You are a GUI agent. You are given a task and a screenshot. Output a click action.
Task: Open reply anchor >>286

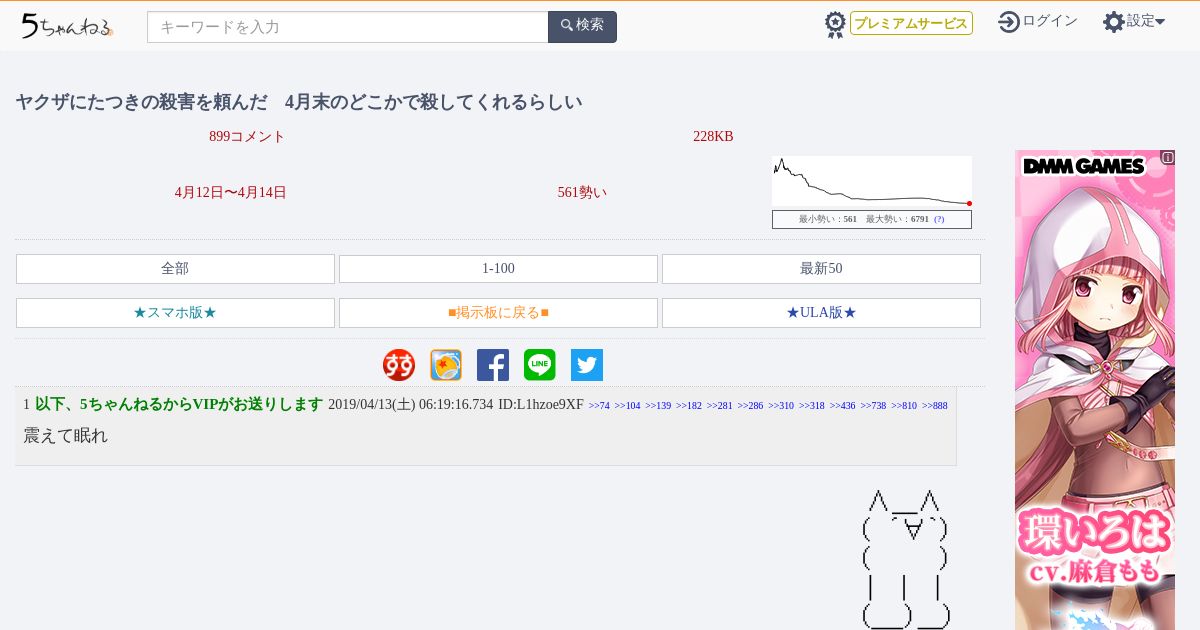[750, 406]
